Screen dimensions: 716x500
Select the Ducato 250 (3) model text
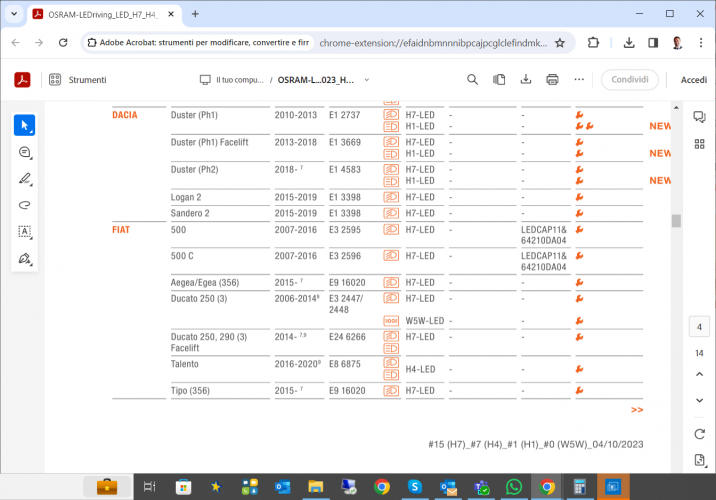click(x=199, y=299)
